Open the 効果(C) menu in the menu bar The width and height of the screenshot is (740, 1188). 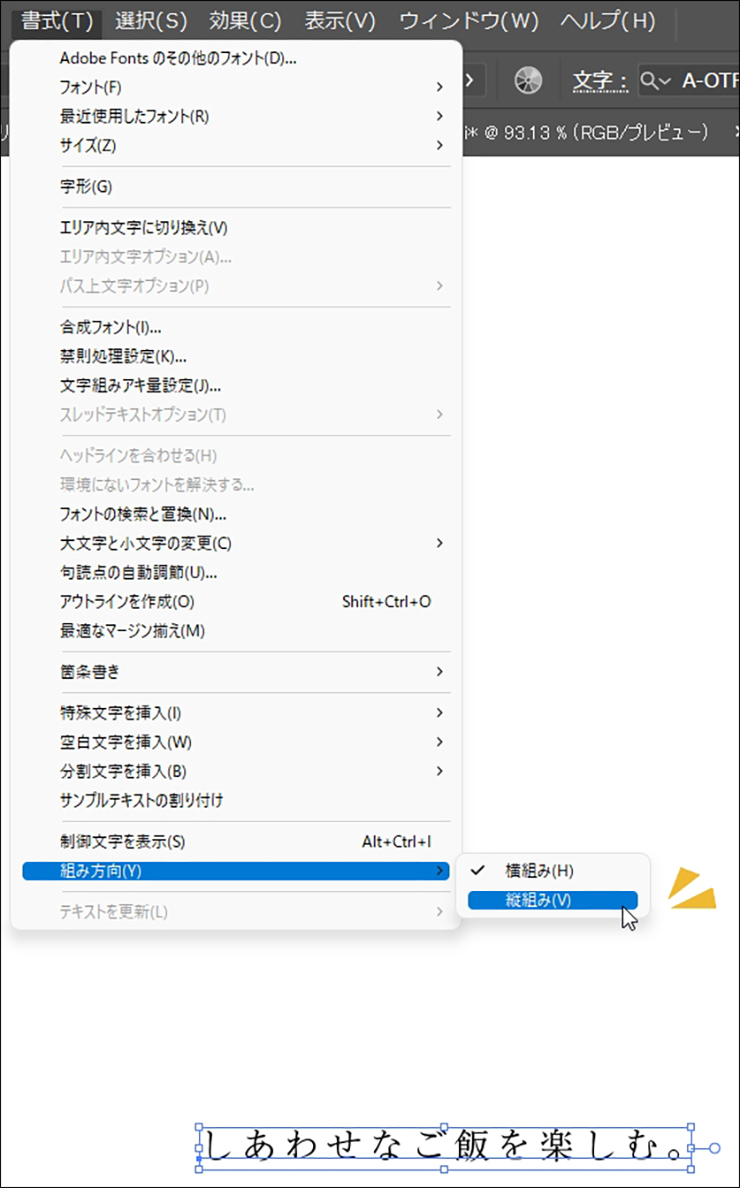[x=245, y=21]
